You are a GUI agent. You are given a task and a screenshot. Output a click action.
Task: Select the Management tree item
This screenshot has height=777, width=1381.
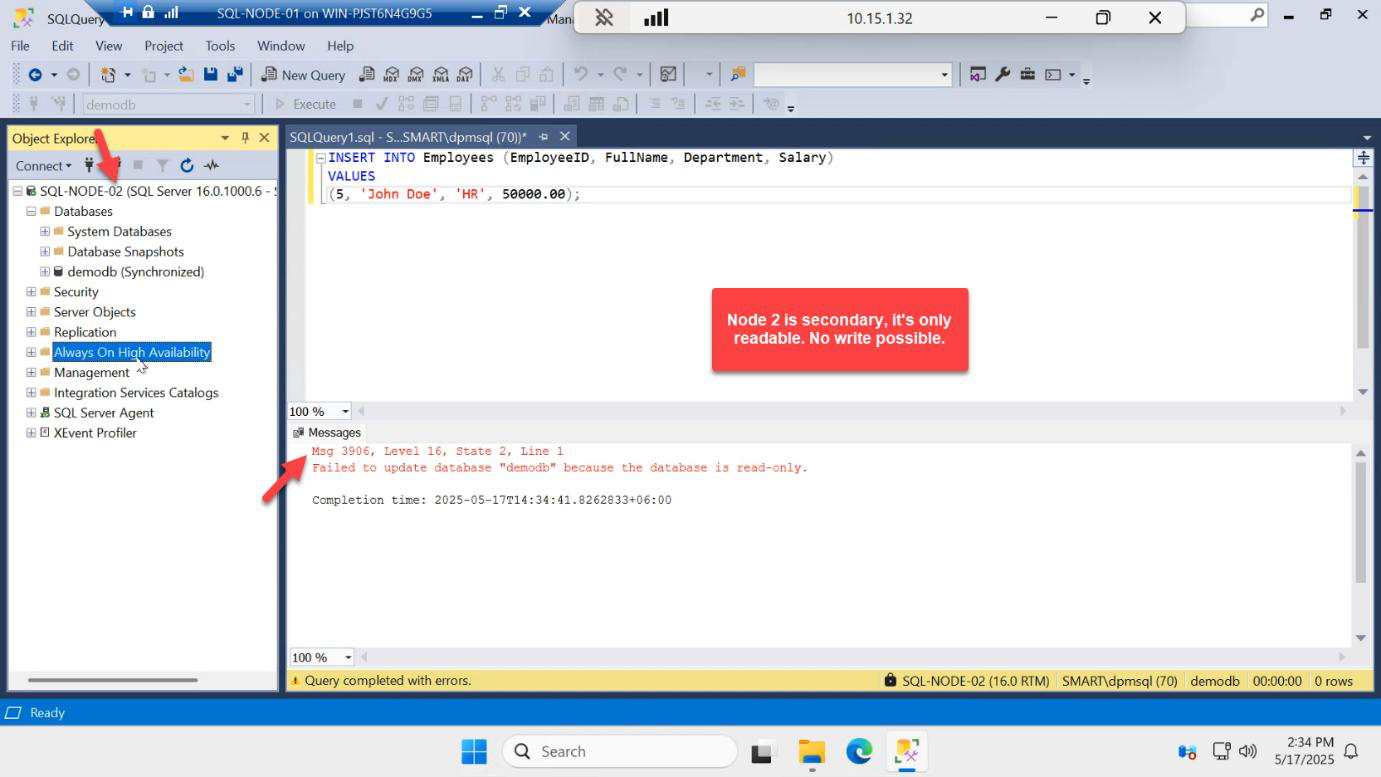(x=91, y=372)
